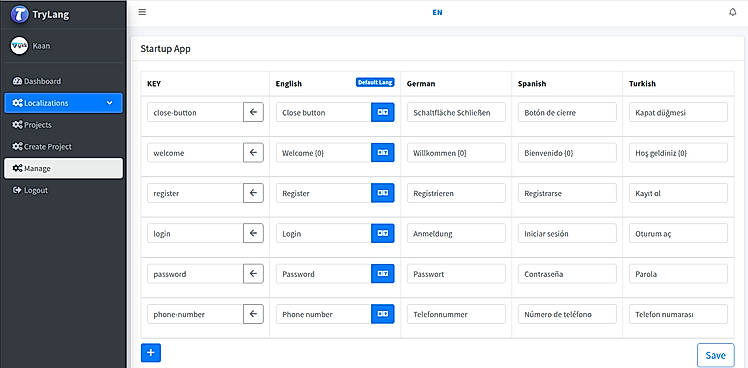Expand the Localizations sidebar menu
This screenshot has width=748, height=368.
tap(63, 103)
